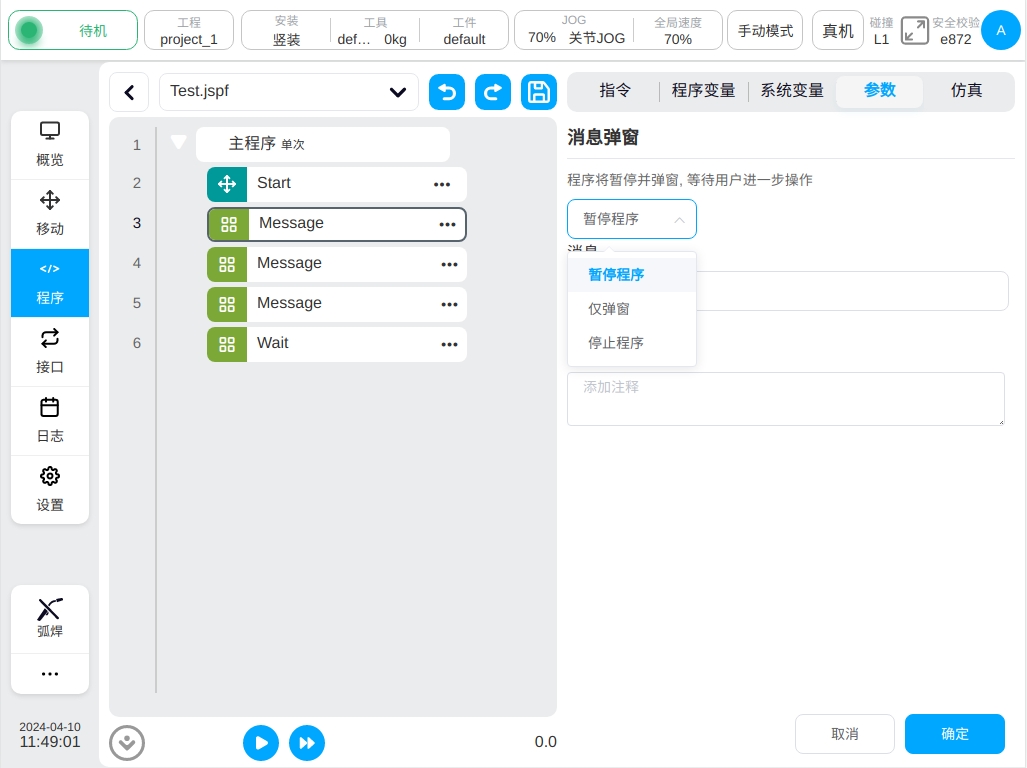This screenshot has height=768, width=1027.
Task: Click the 确定 confirm button
Action: click(954, 734)
